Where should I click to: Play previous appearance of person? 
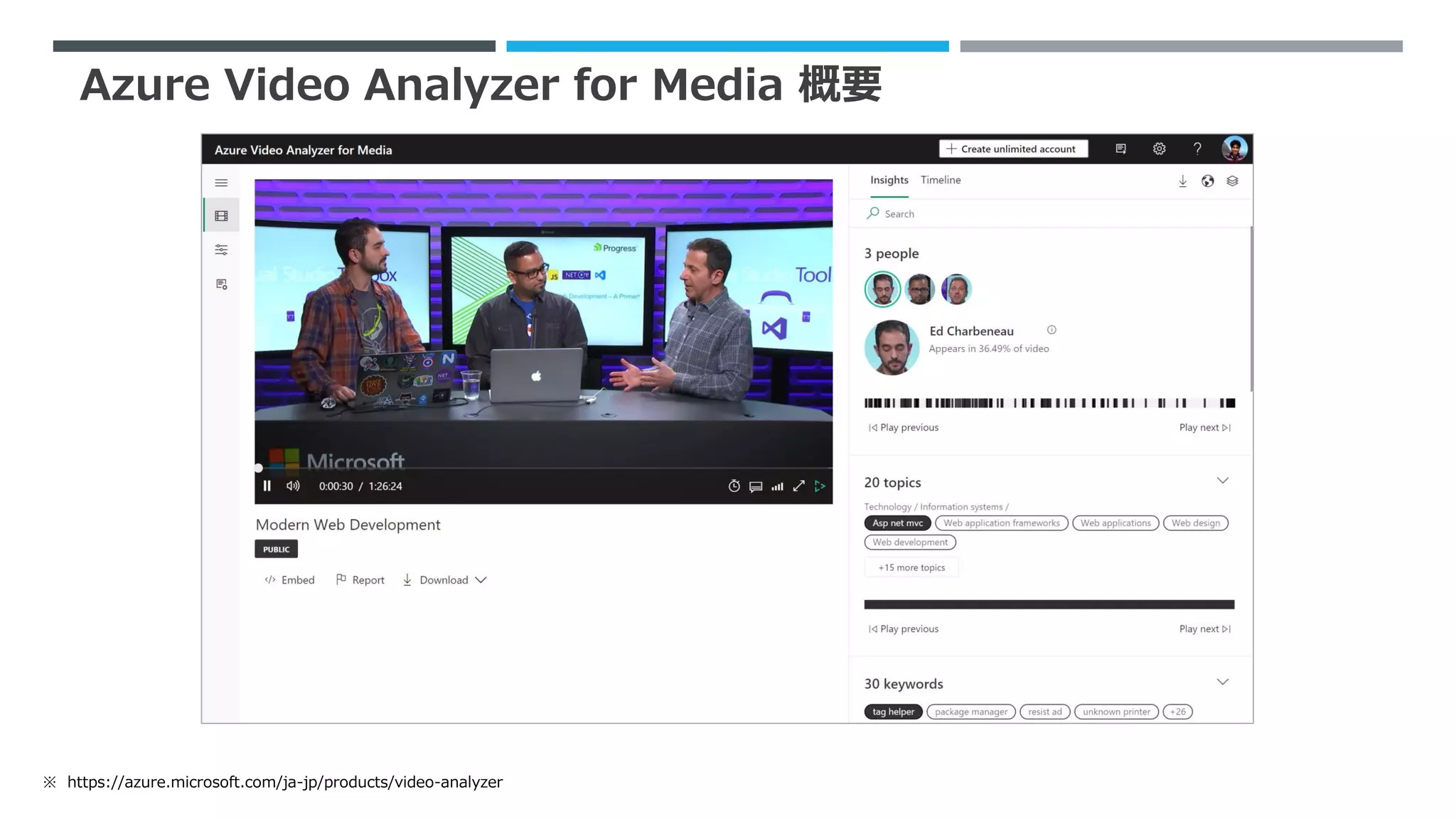pos(904,427)
